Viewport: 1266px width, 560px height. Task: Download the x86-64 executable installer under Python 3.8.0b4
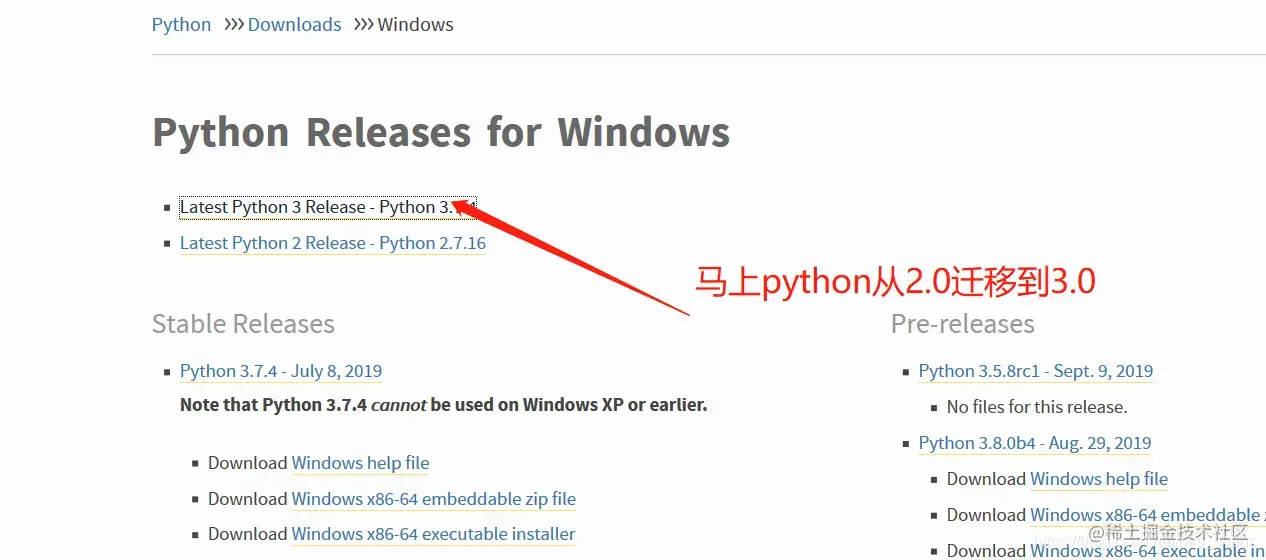pos(1148,550)
